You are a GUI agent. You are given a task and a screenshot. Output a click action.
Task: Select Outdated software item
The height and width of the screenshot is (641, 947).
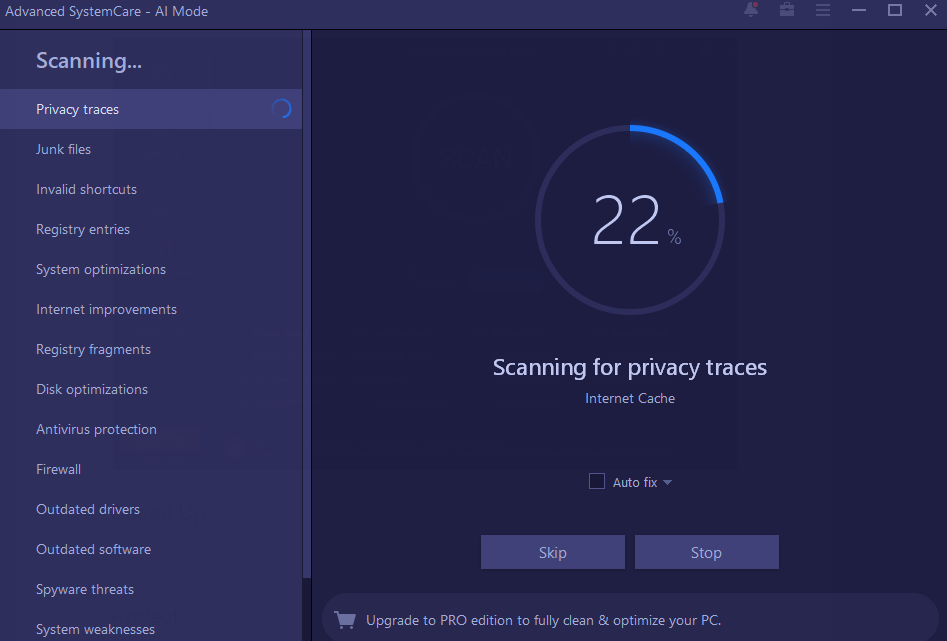[151, 549]
